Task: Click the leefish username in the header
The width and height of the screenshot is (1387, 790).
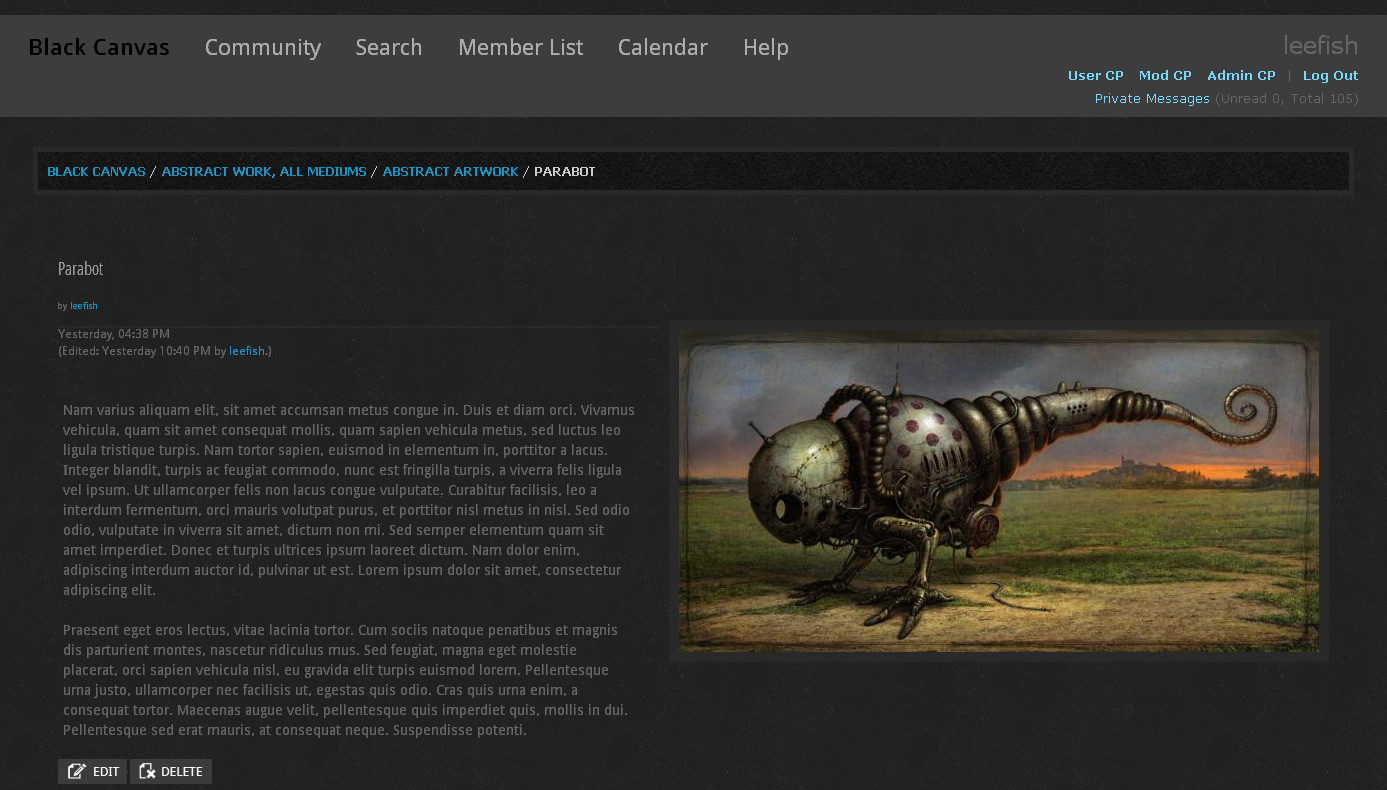Action: point(1321,45)
